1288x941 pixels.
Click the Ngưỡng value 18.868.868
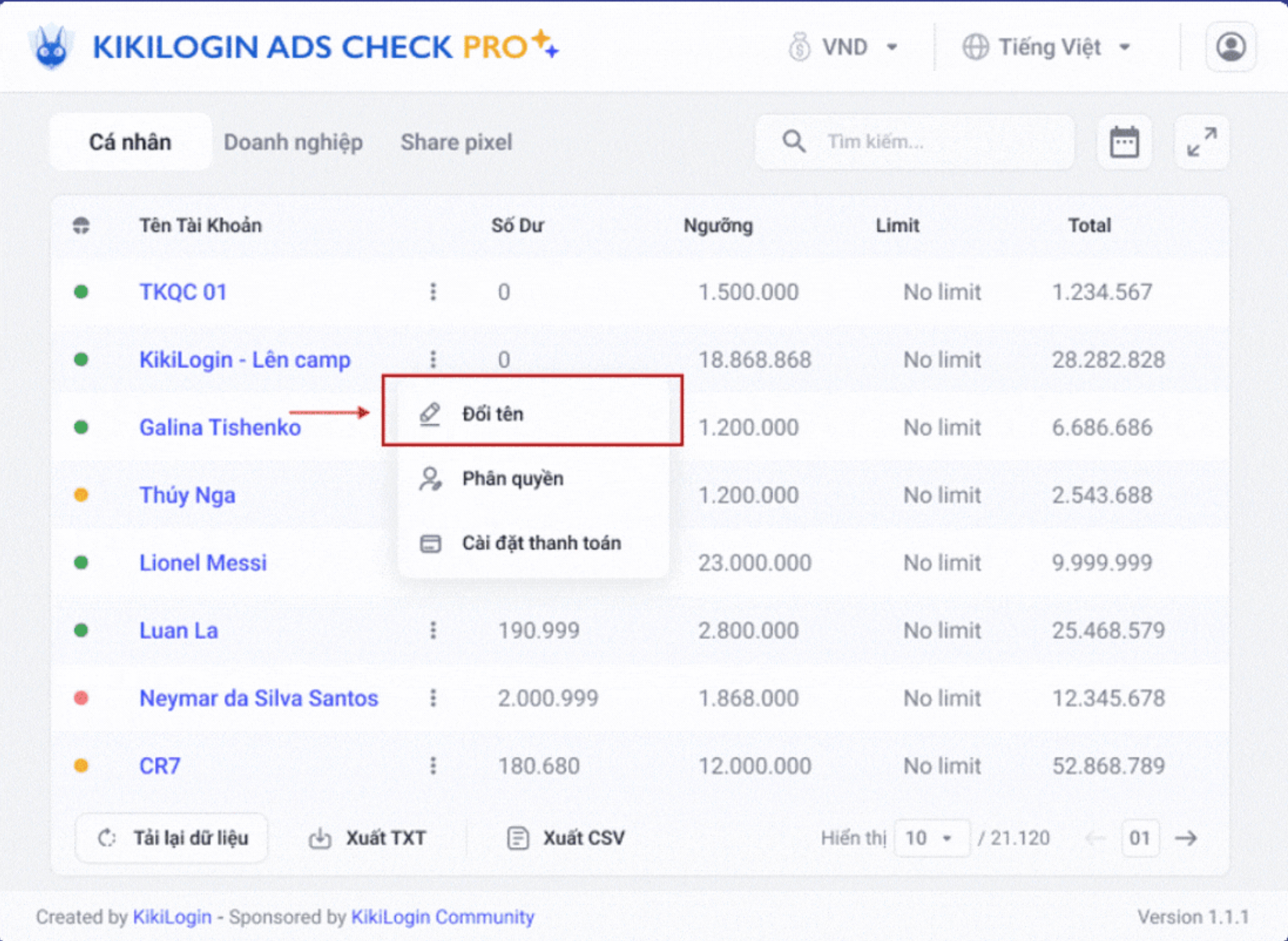[754, 360]
